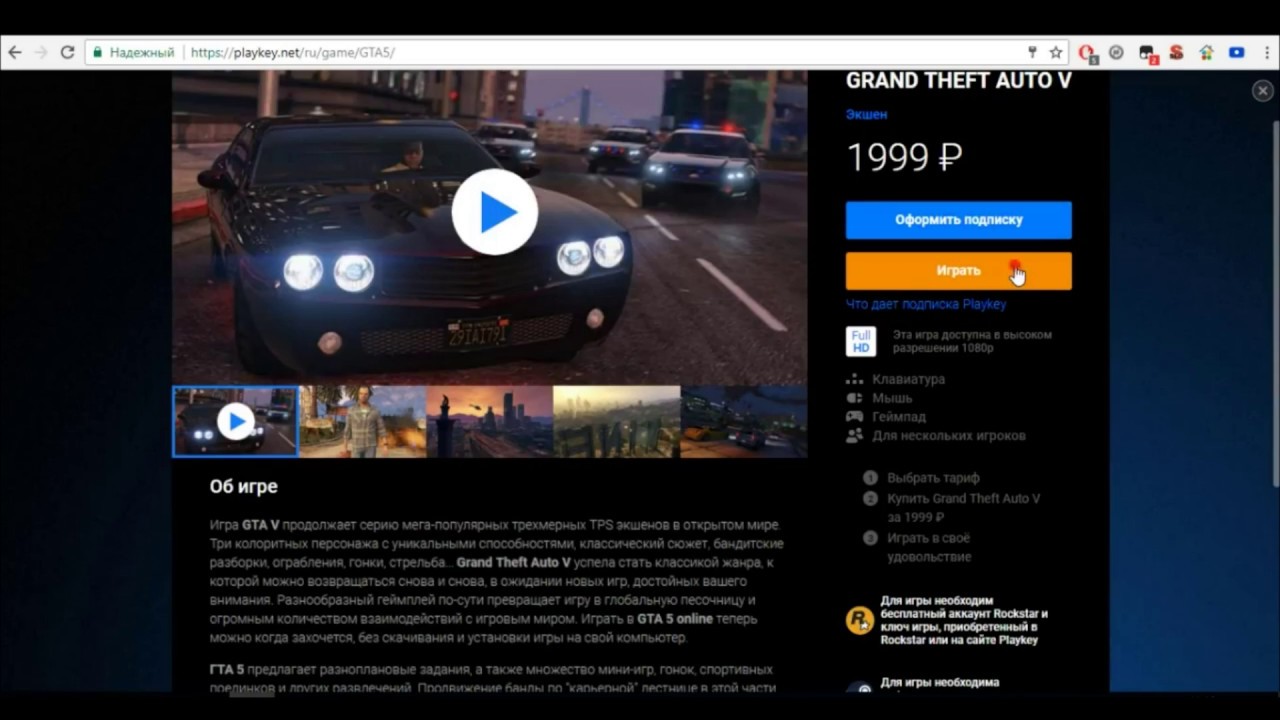Click the orange Играть button
The height and width of the screenshot is (720, 1280).
958,271
